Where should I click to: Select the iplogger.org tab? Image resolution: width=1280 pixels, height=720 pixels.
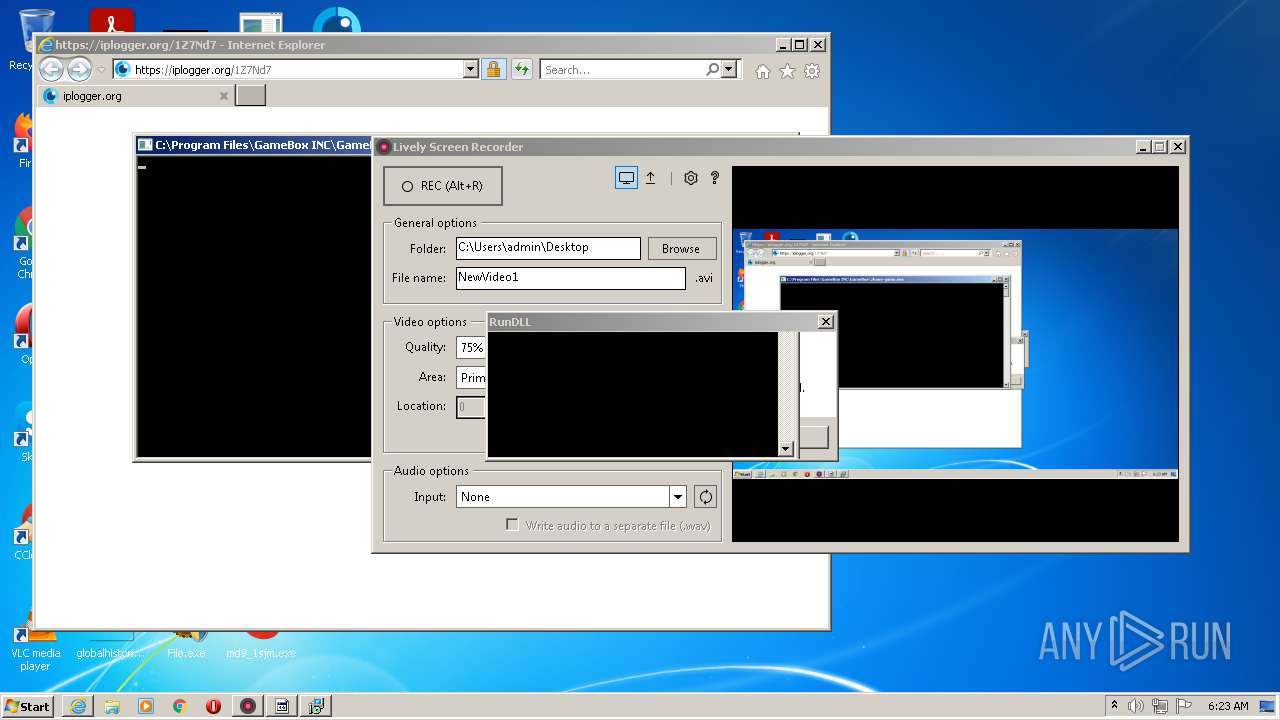[136, 96]
